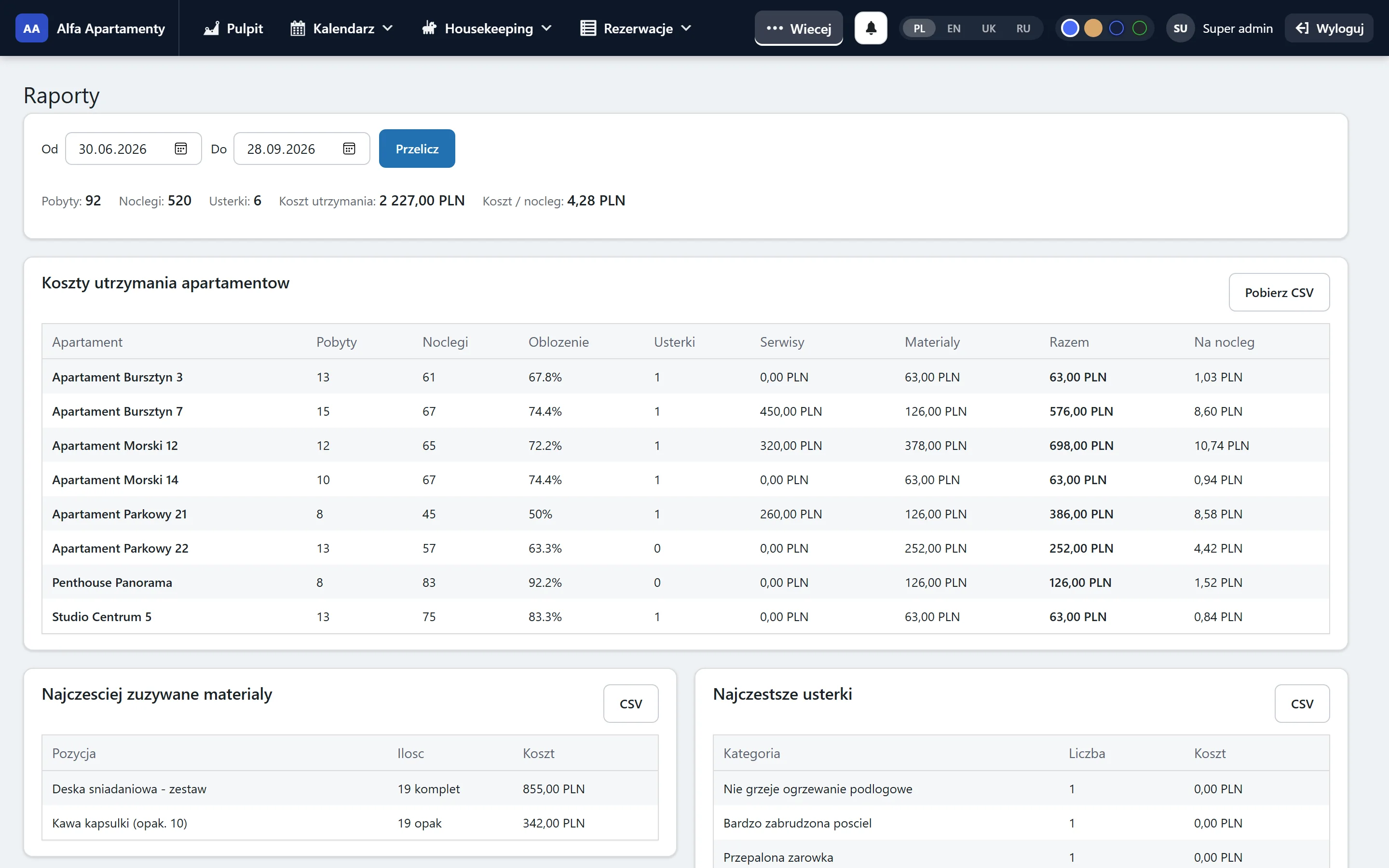
Task: Click the Wyloguj logout button
Action: coord(1329,28)
